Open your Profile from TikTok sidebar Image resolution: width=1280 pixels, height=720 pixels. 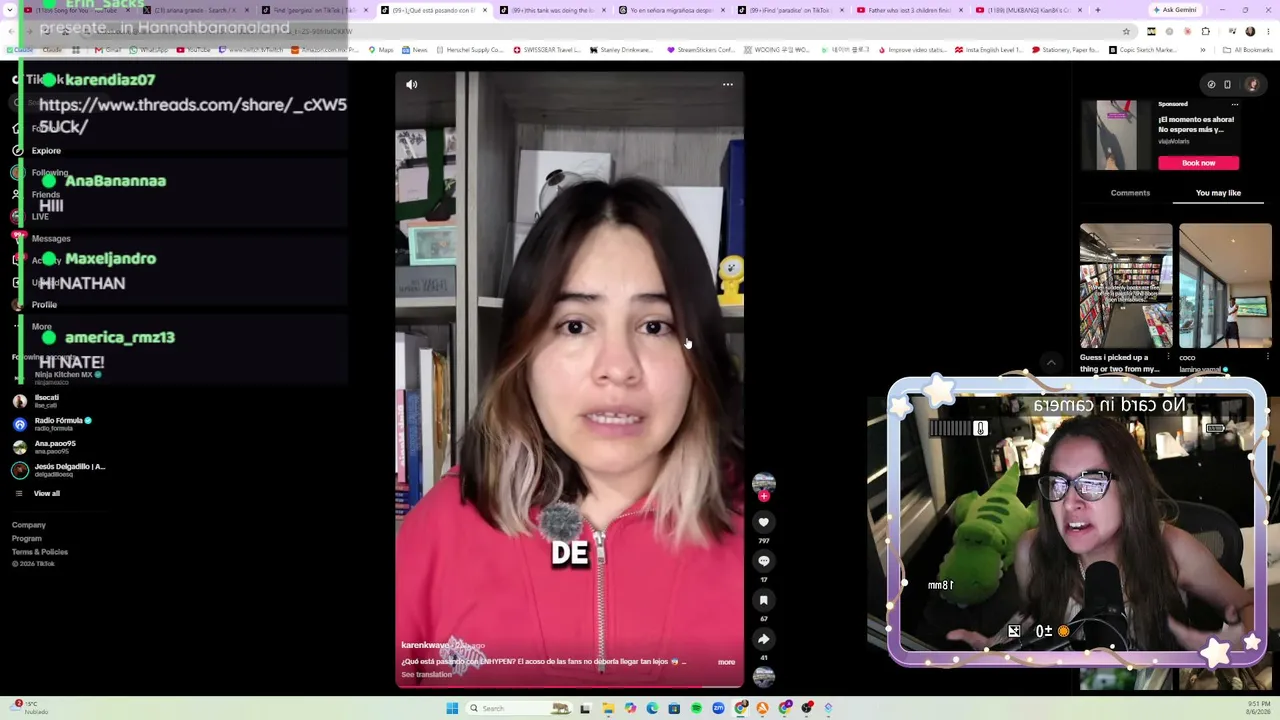pos(44,305)
